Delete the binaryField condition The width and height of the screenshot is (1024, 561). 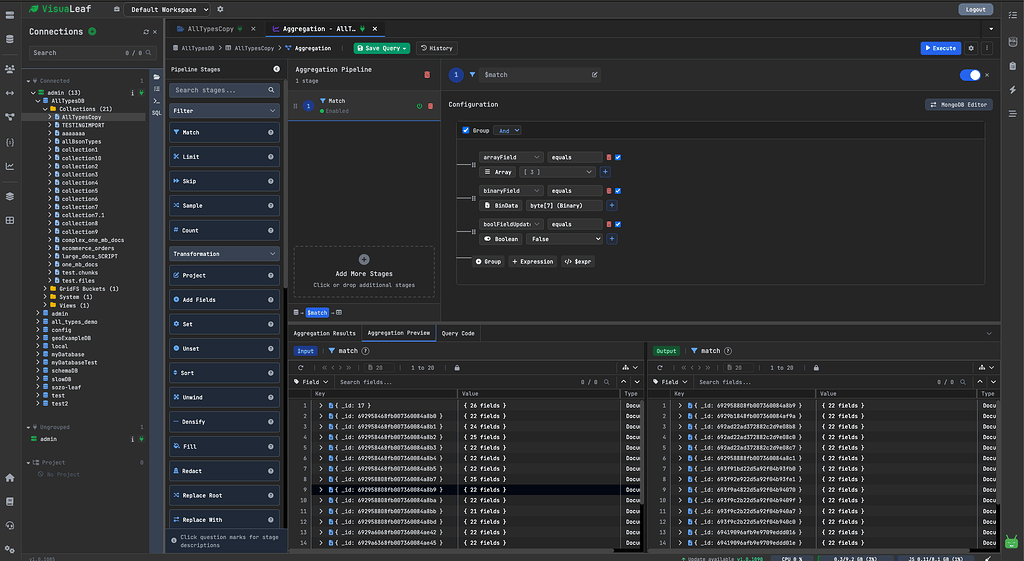pos(609,191)
